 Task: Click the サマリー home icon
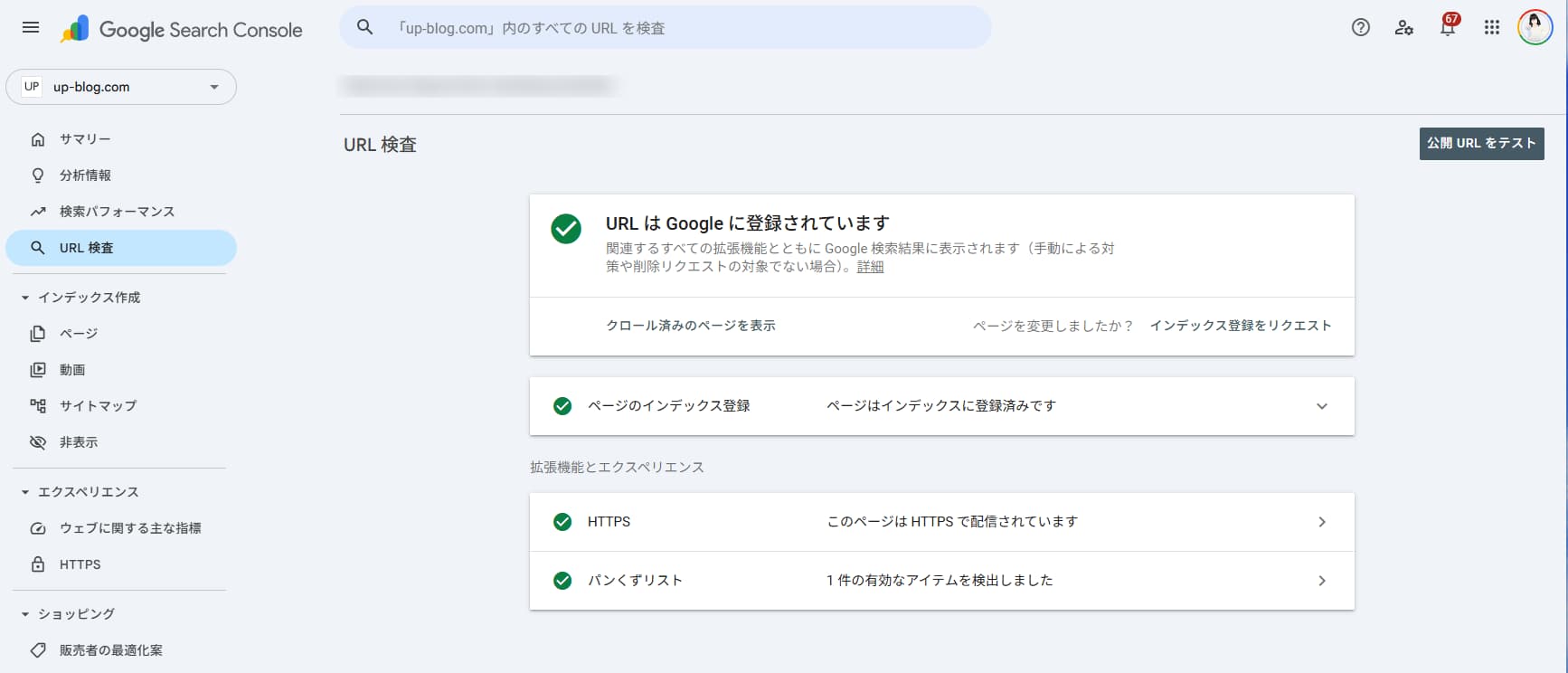[38, 139]
